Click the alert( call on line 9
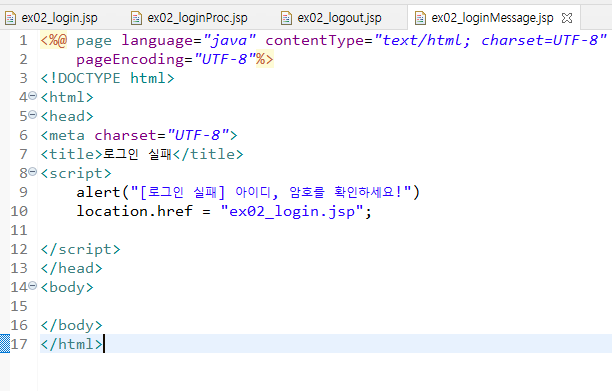Viewport: 612px width, 391px height. coord(102,192)
